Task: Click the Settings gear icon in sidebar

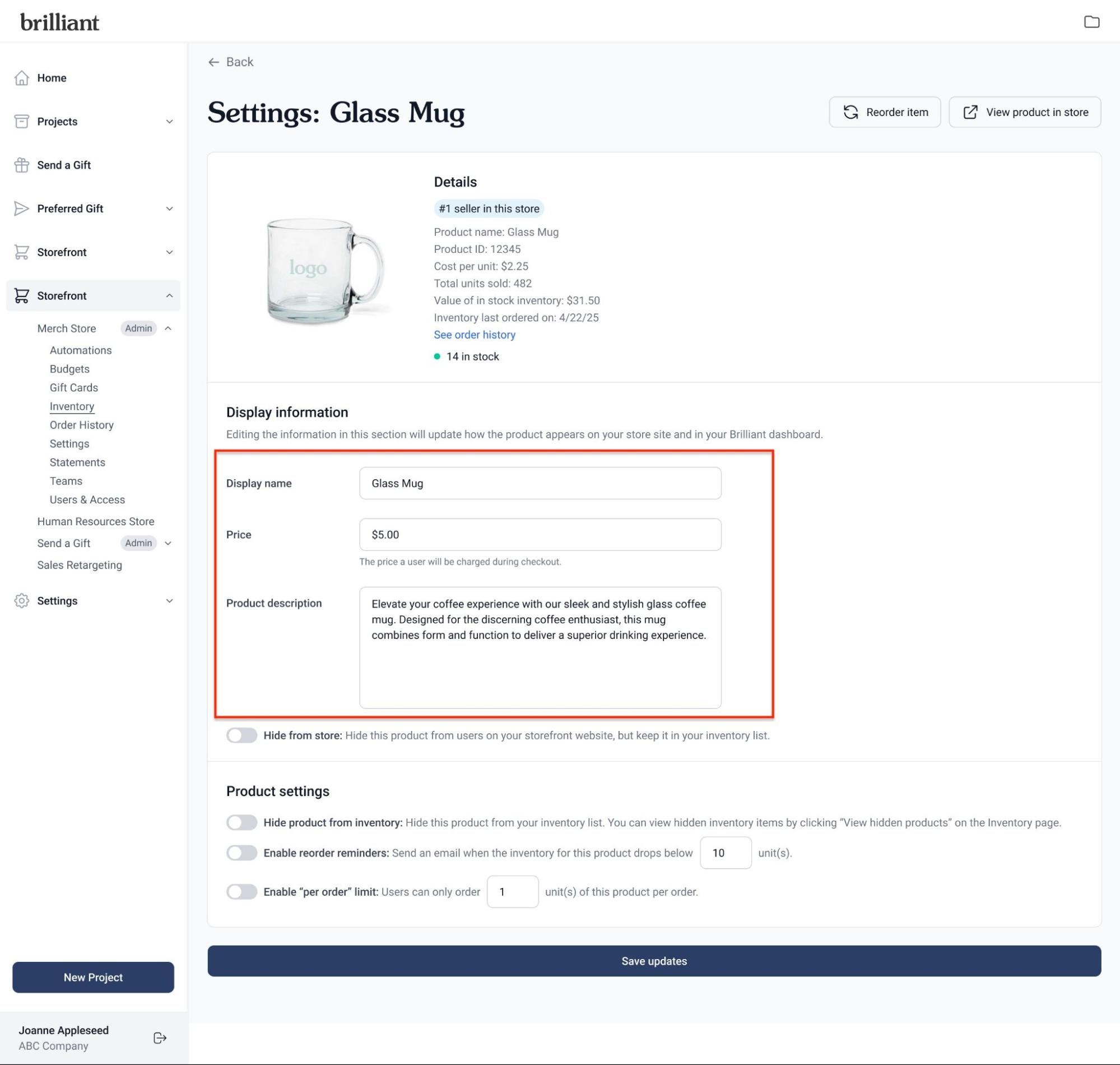Action: [21, 601]
